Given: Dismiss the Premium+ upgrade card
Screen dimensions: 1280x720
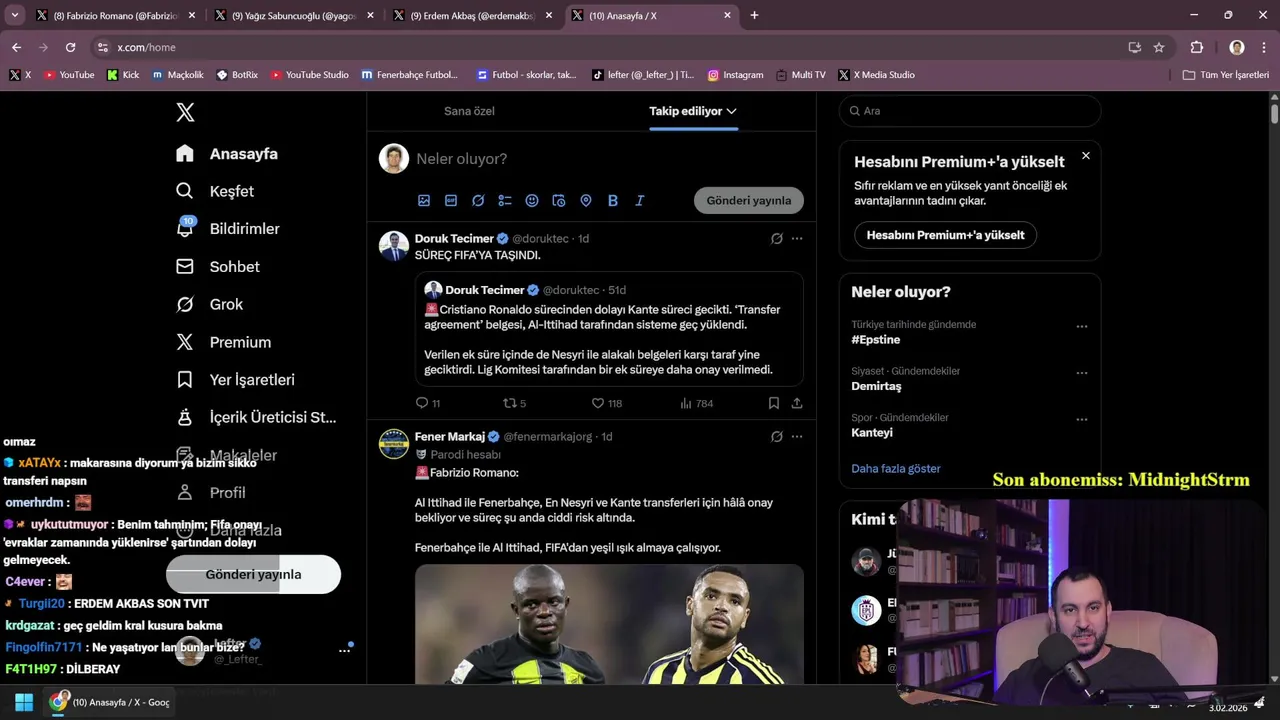Looking at the screenshot, I should 1086,155.
